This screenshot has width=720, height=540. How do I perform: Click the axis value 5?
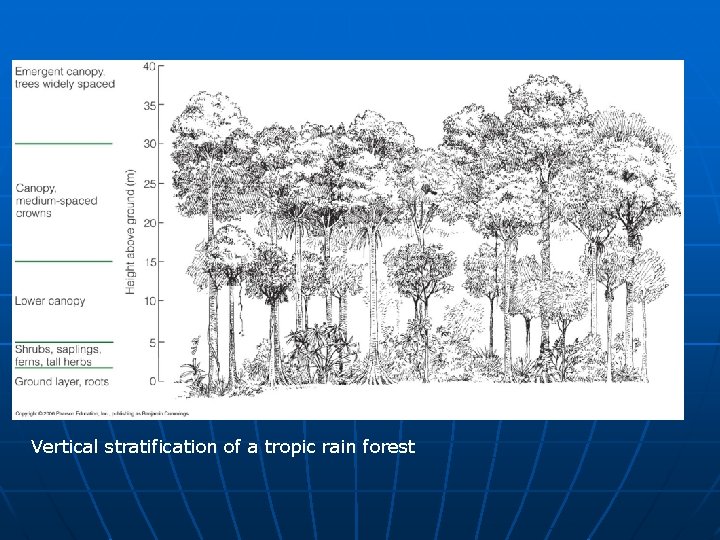(152, 343)
